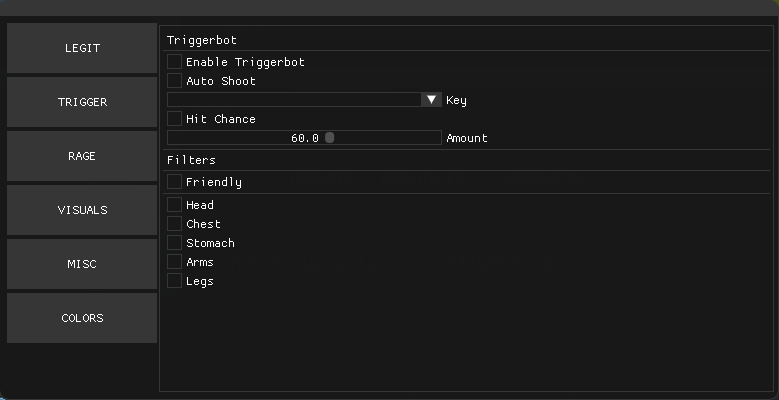Image resolution: width=779 pixels, height=400 pixels.
Task: Switch to the TRIGGER tab
Action: pos(82,102)
